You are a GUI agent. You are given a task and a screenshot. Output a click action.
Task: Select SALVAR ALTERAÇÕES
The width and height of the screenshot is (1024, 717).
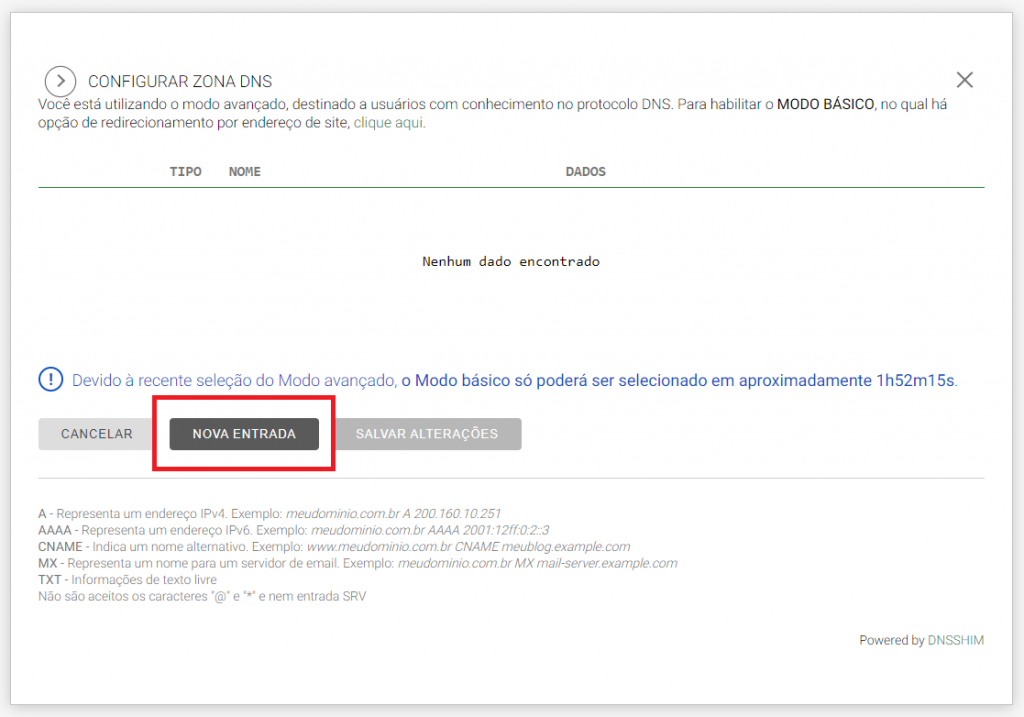[427, 433]
